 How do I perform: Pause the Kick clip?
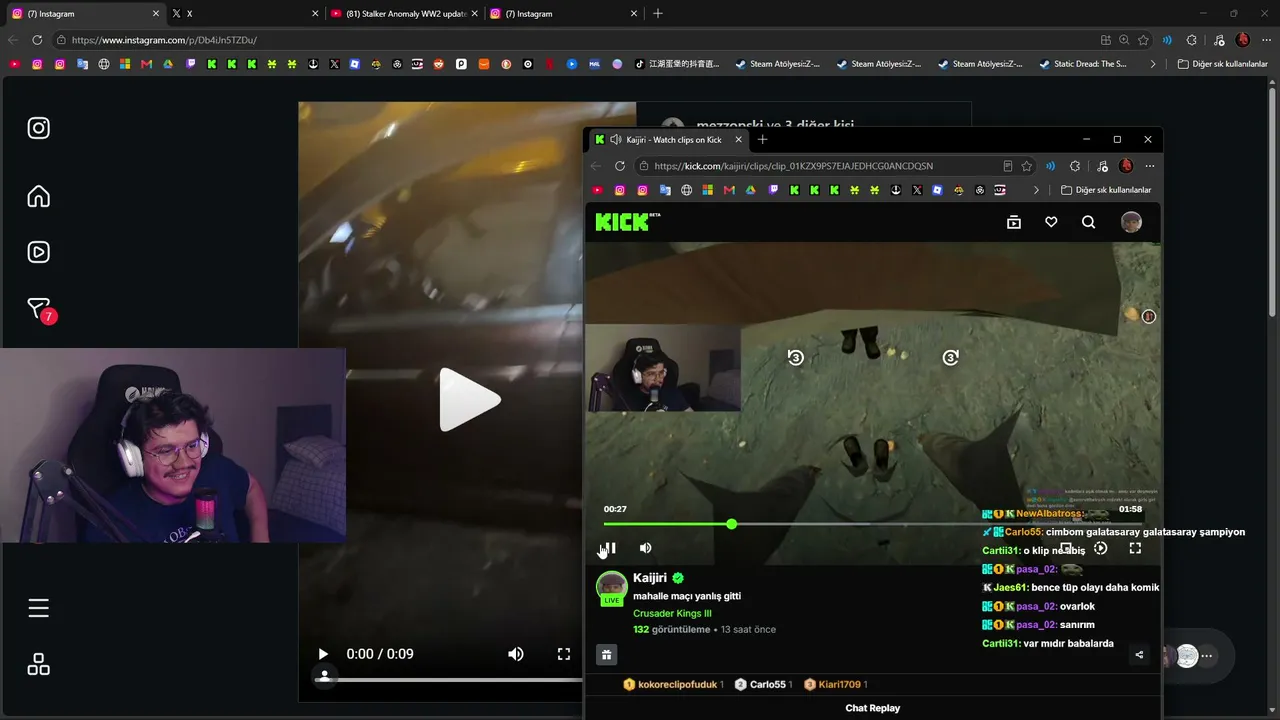click(x=609, y=548)
